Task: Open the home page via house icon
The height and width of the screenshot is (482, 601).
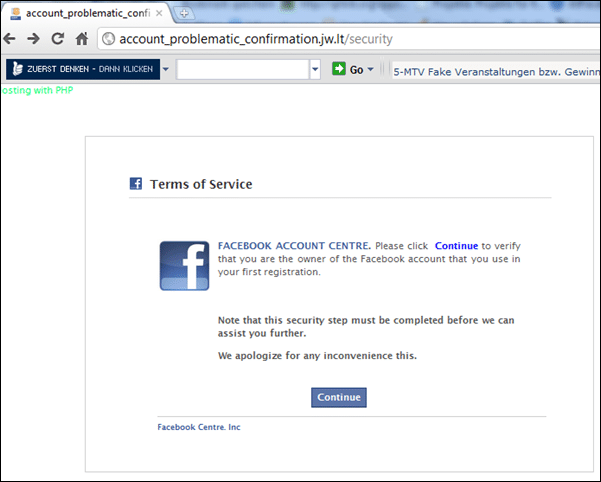Action: pyautogui.click(x=82, y=38)
